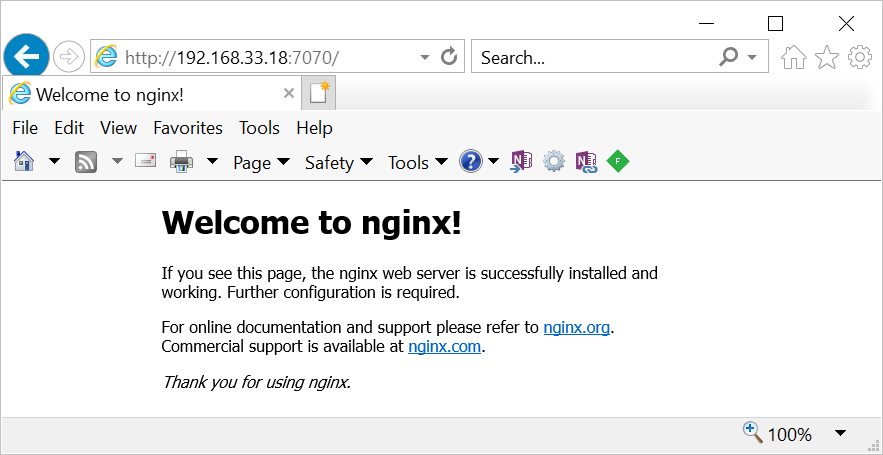Open the RSS feeds icon
The width and height of the screenshot is (883, 455).
point(86,162)
